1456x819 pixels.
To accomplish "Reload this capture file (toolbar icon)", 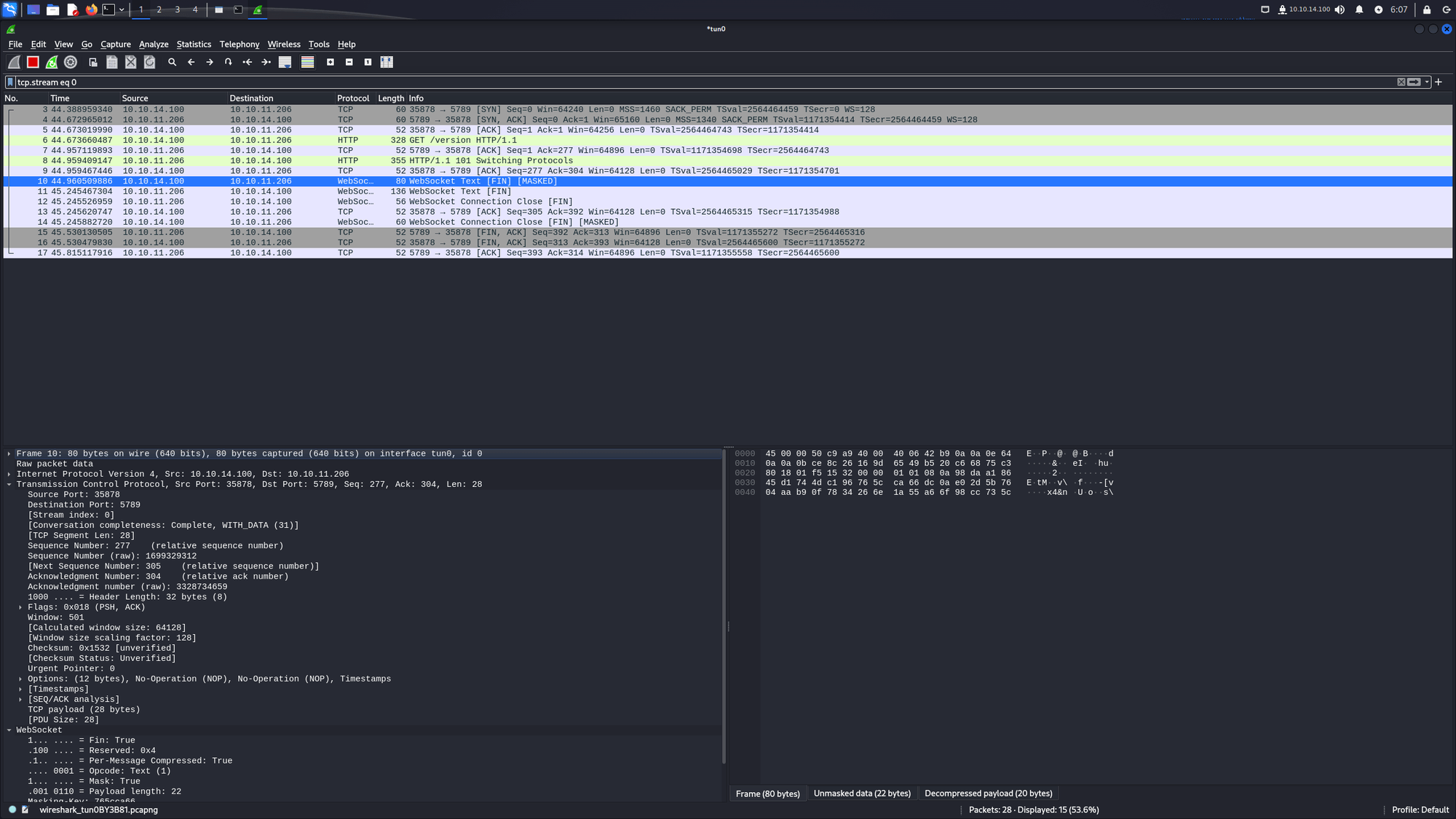I will pos(150,63).
